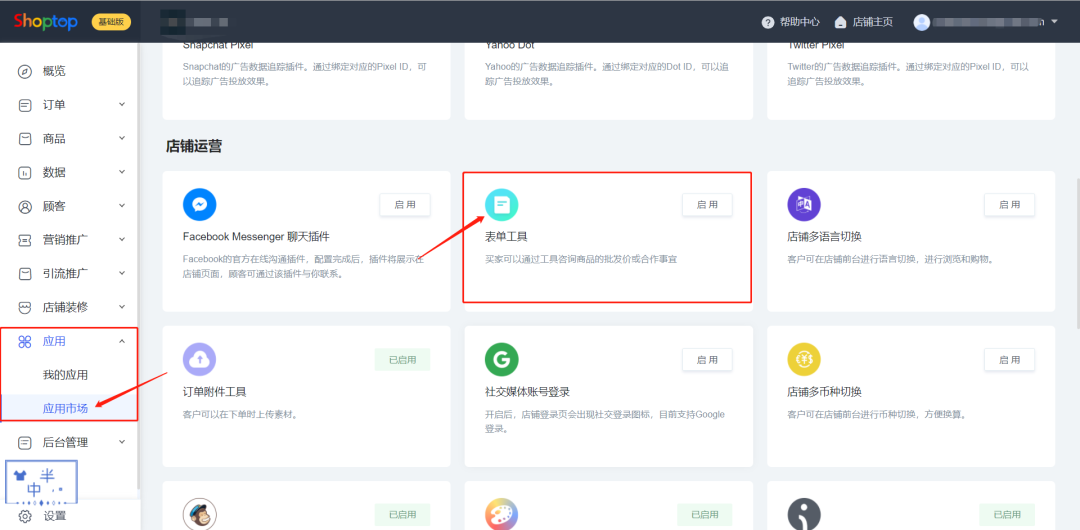Click the 商品 sidebar icon

(x=25, y=139)
